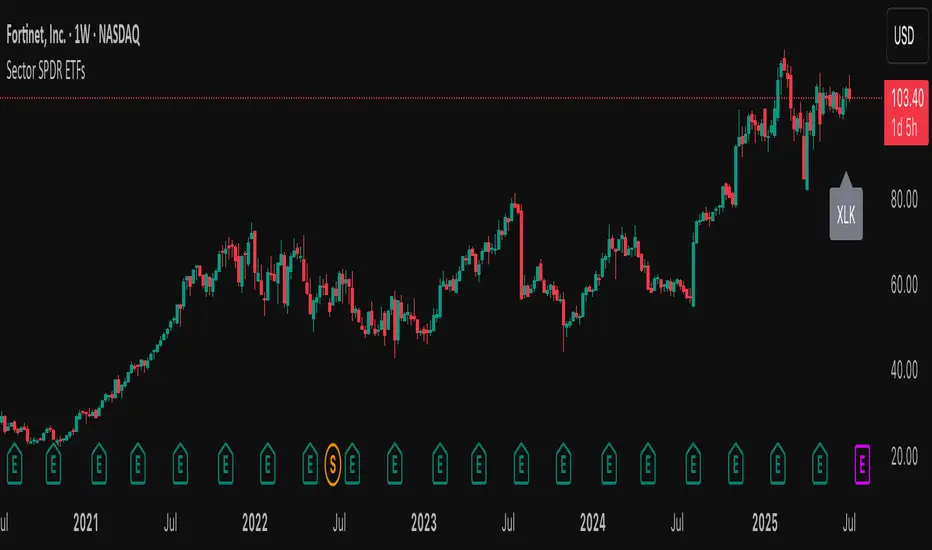Click the 20.00 price axis label

pyautogui.click(x=904, y=456)
